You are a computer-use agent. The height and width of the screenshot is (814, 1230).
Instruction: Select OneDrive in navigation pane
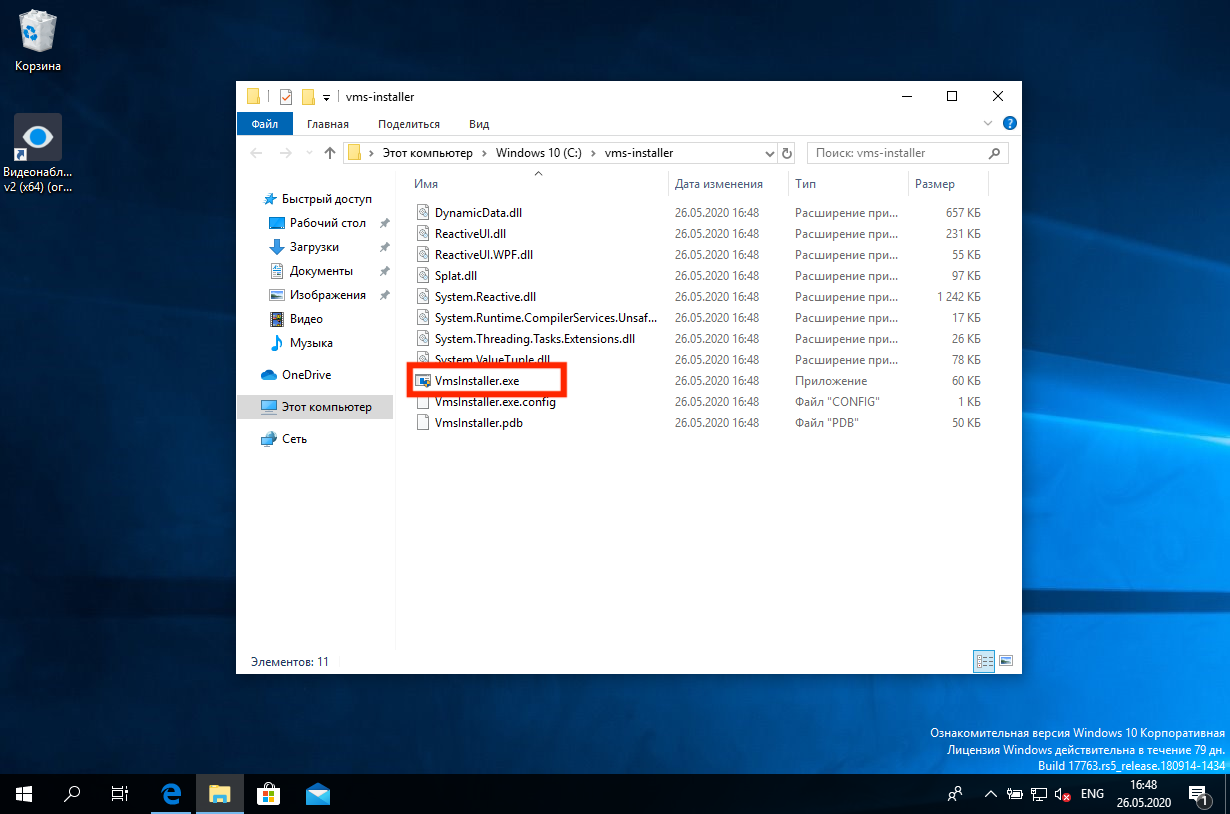(x=306, y=375)
